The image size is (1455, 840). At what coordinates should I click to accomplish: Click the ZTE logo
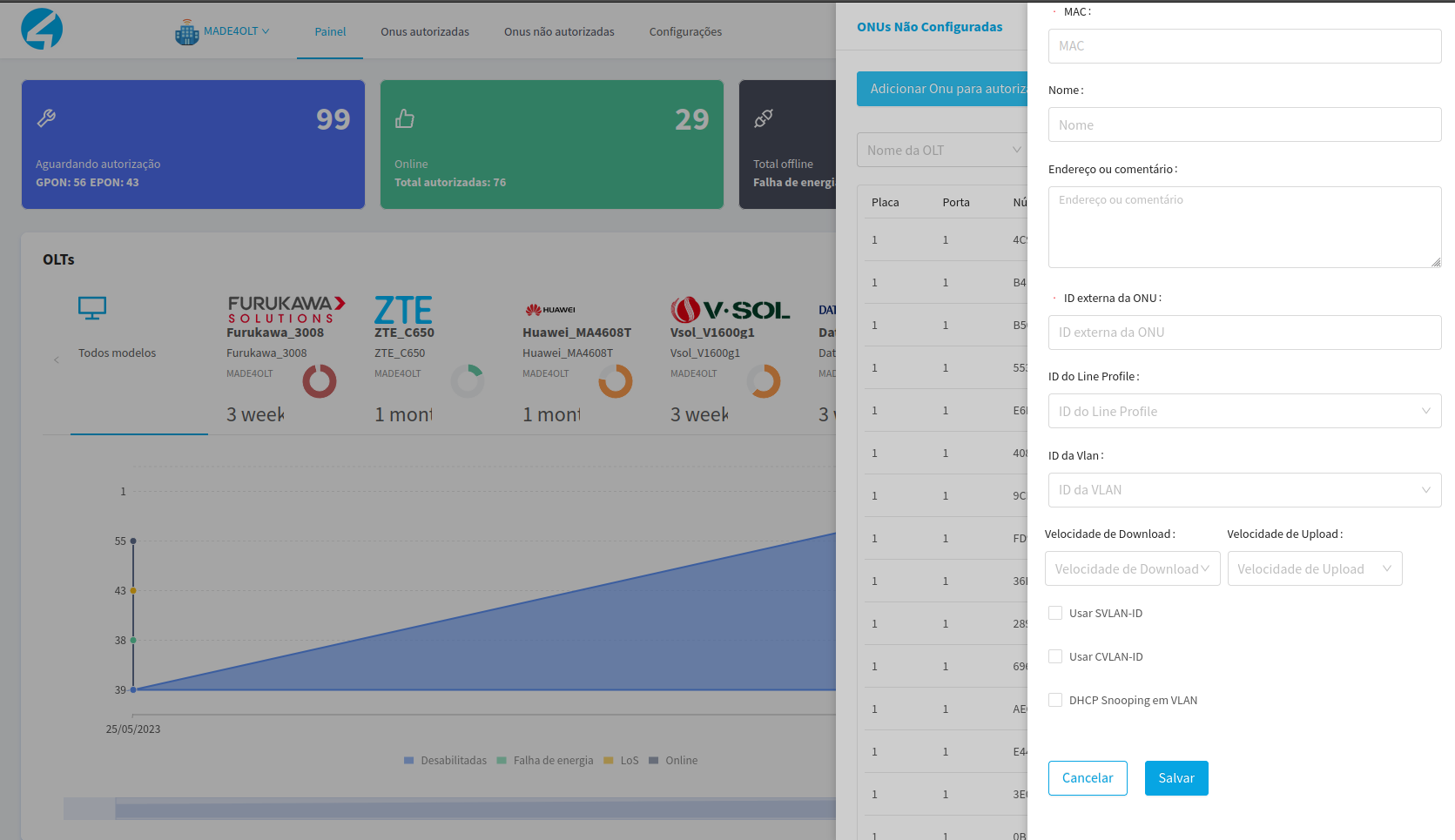[x=403, y=310]
